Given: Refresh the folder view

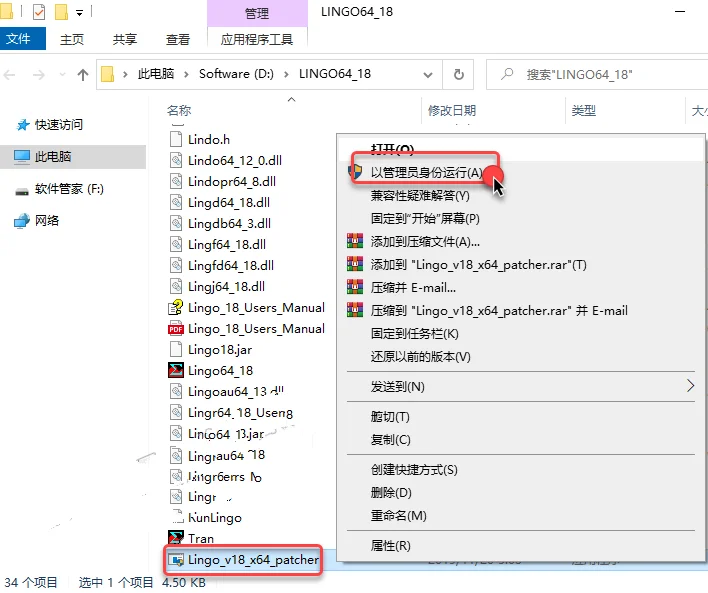Looking at the screenshot, I should click(x=458, y=75).
